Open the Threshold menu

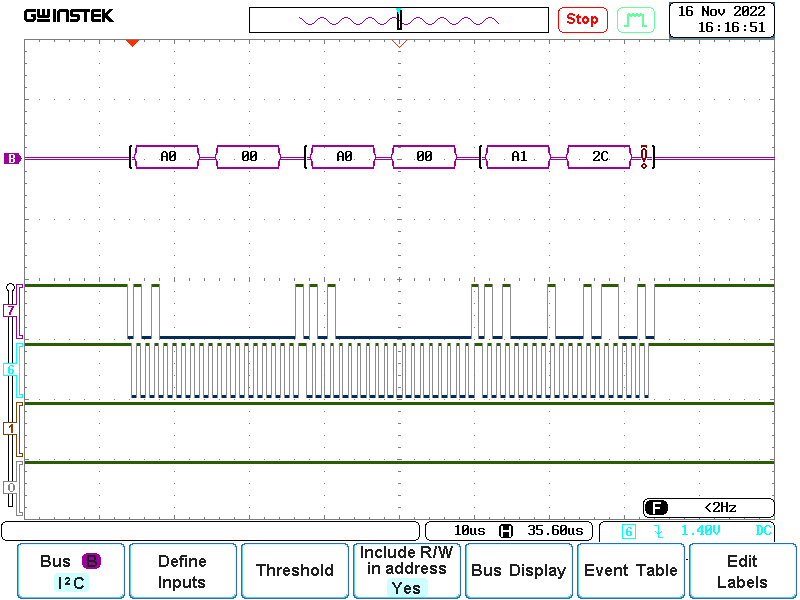(x=294, y=571)
